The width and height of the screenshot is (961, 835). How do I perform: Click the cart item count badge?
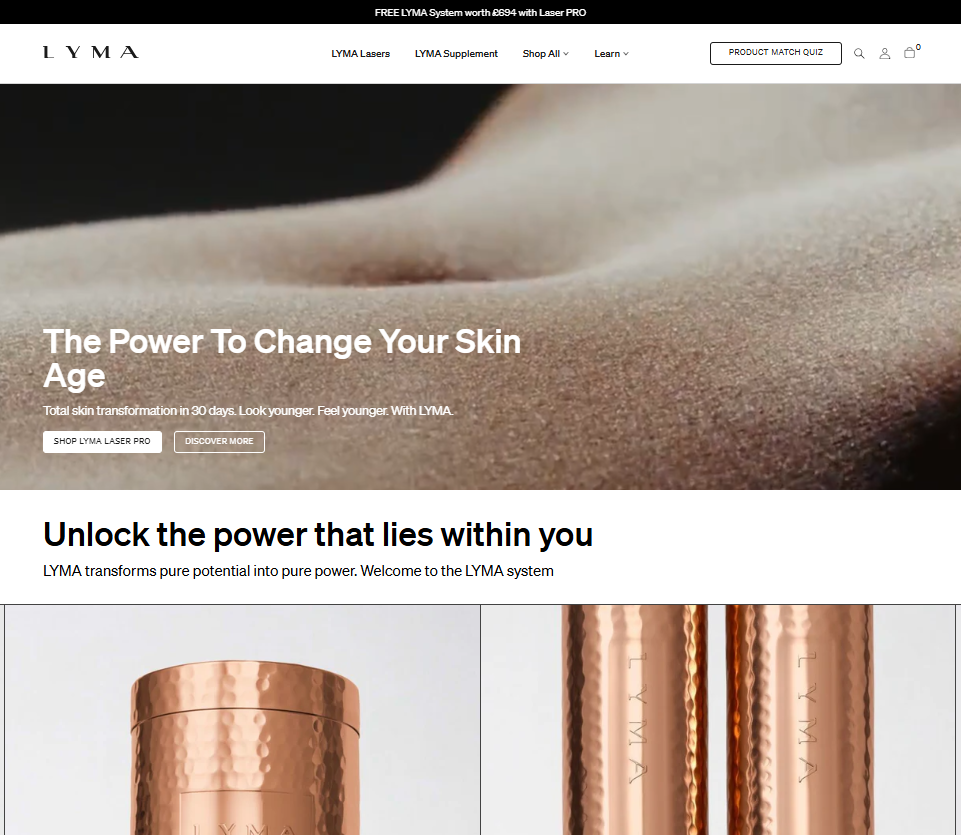tap(918, 47)
